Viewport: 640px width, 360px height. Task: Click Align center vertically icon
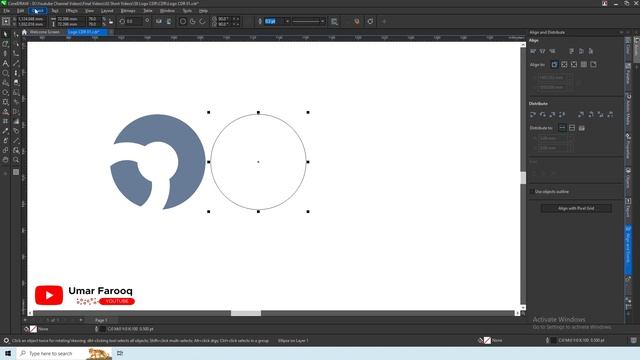(581, 51)
